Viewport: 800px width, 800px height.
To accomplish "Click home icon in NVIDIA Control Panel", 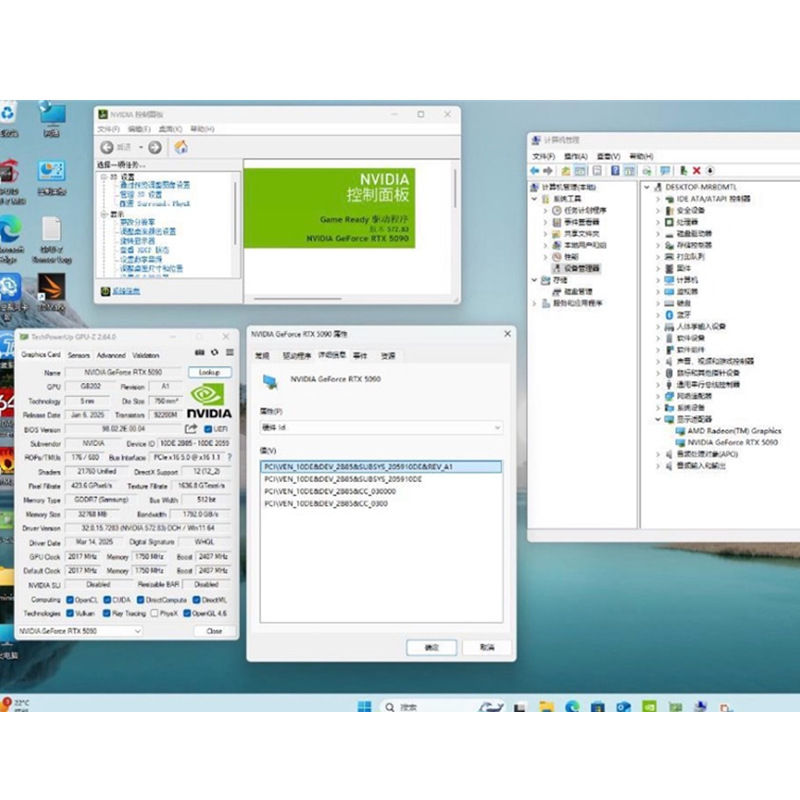I will coord(181,147).
